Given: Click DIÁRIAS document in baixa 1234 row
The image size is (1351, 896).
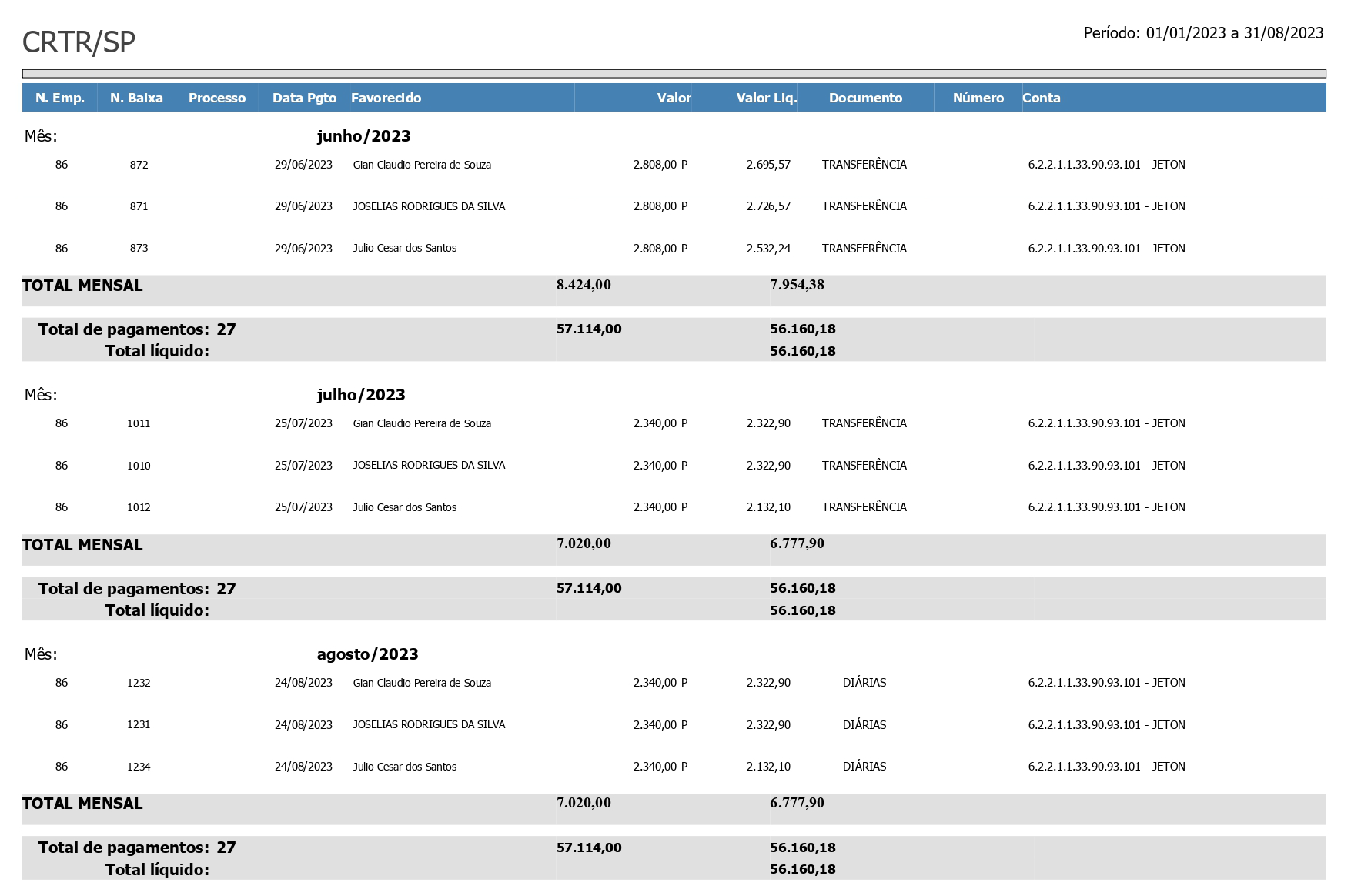Looking at the screenshot, I should tap(864, 767).
